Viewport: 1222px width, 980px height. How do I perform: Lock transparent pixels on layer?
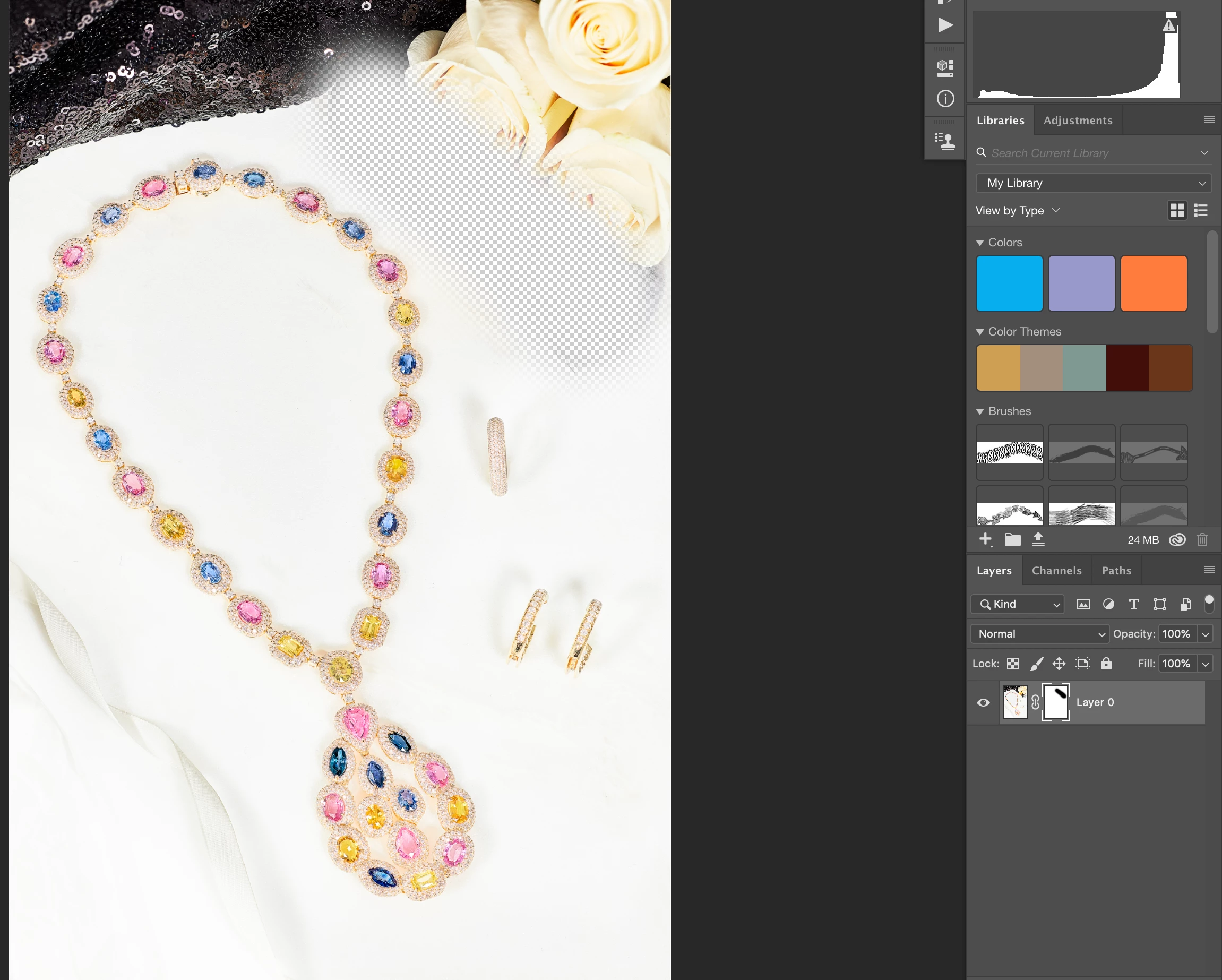[x=1013, y=664]
